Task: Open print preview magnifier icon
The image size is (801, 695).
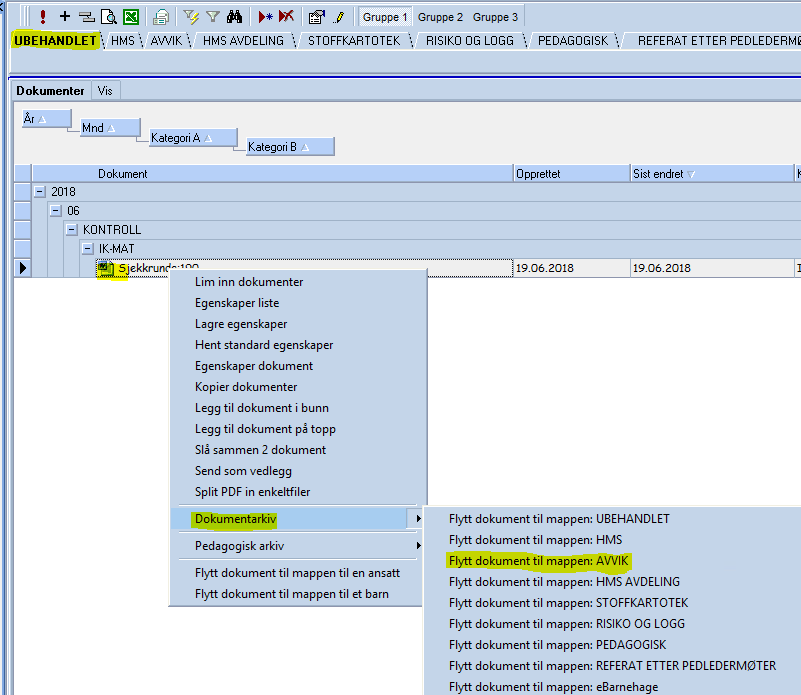Action: click(109, 17)
